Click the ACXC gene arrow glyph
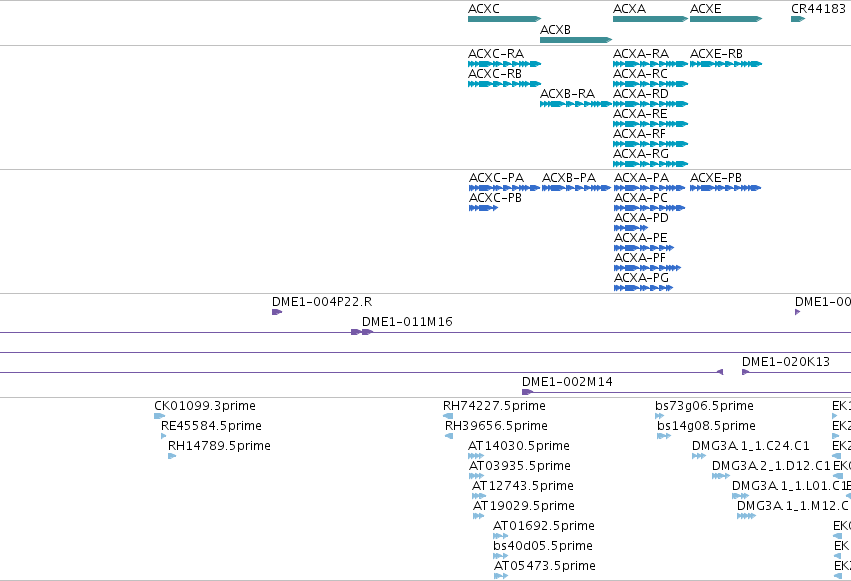The image size is (851, 581). click(504, 19)
